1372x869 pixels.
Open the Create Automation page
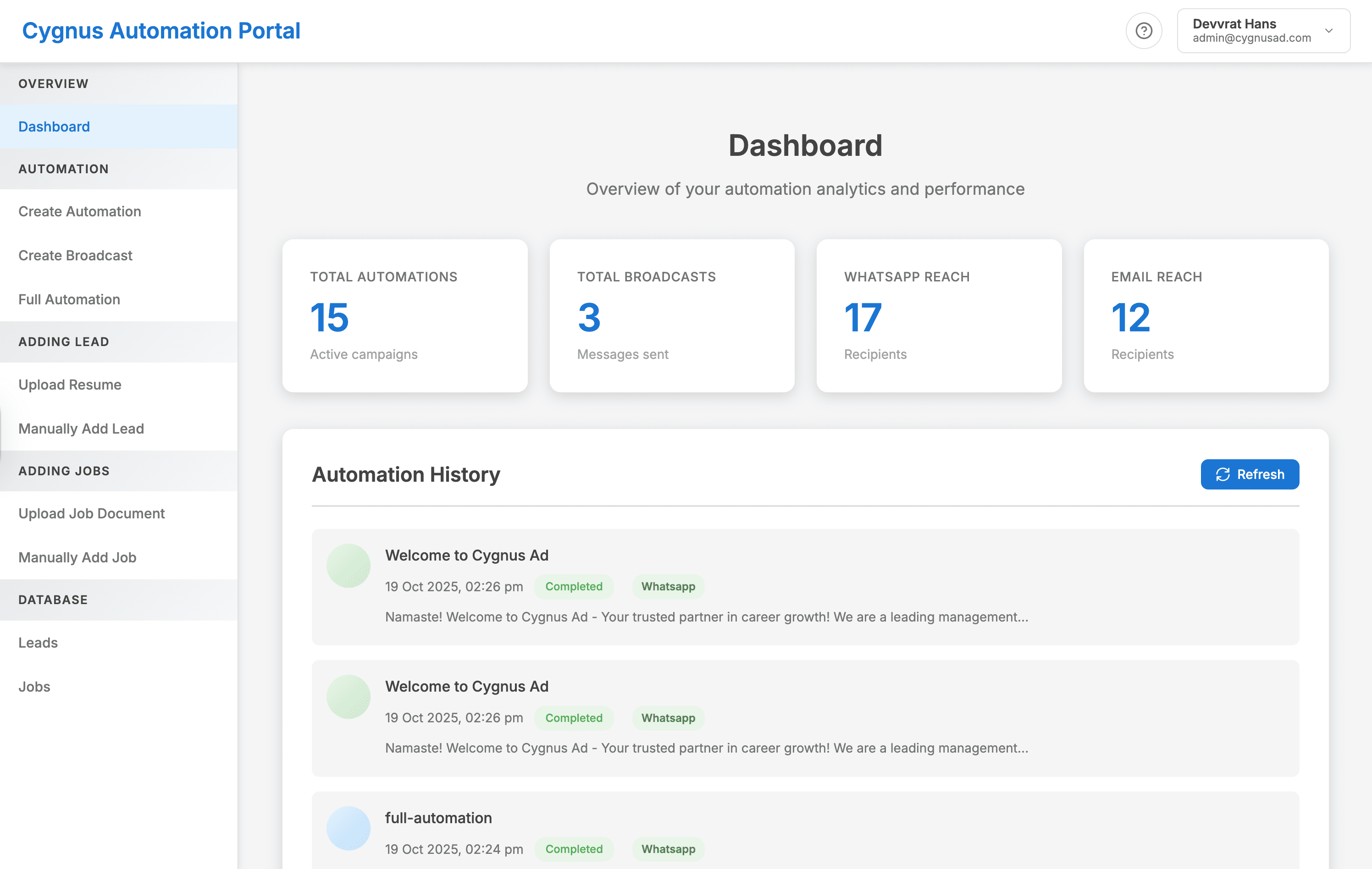80,211
